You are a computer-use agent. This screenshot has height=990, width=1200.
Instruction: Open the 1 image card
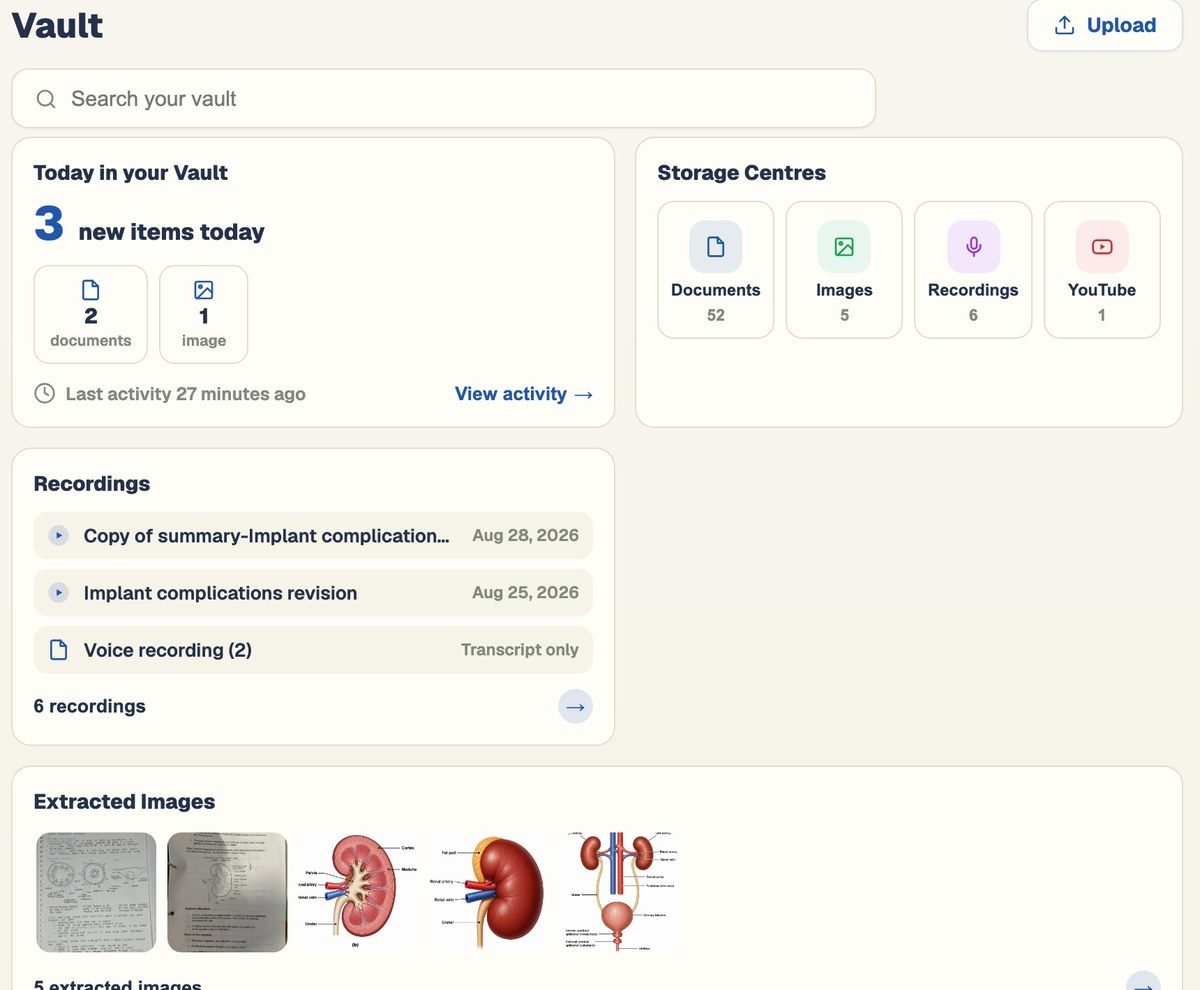point(204,314)
